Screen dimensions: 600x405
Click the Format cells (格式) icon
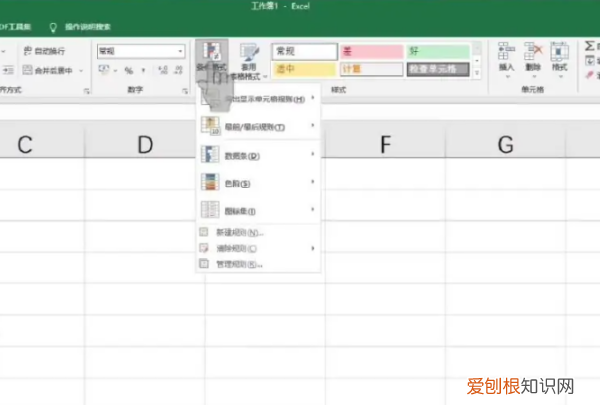tap(559, 52)
